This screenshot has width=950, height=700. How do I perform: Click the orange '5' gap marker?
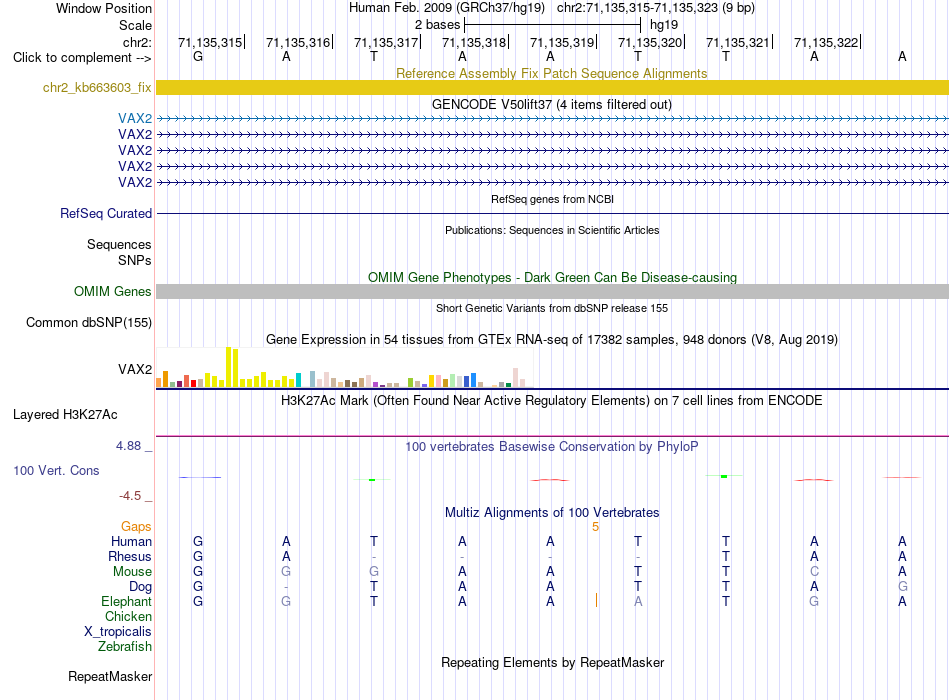coord(596,527)
